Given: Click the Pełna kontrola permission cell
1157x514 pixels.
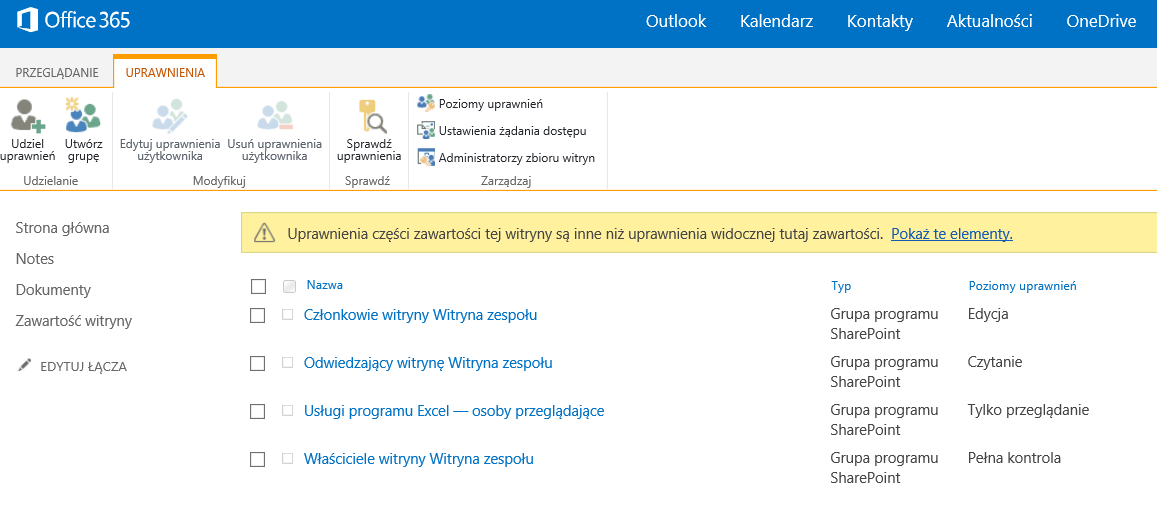Looking at the screenshot, I should 1015,459.
